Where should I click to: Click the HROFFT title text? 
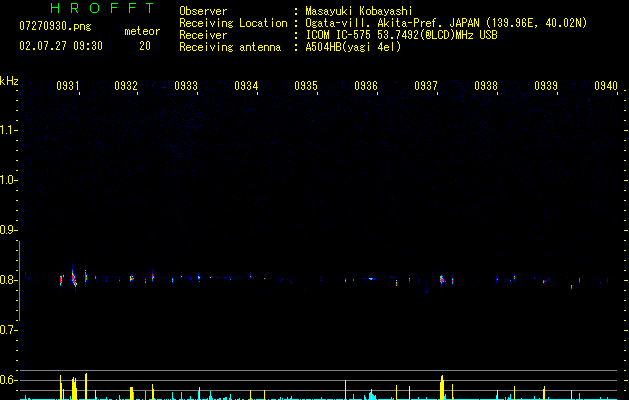103,8
